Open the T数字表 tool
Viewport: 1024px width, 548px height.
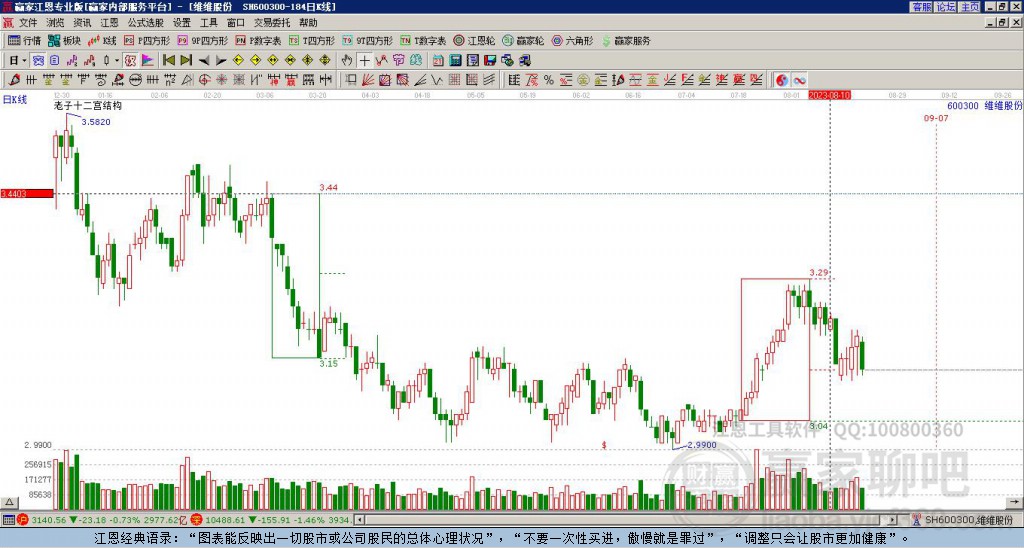pyautogui.click(x=423, y=40)
